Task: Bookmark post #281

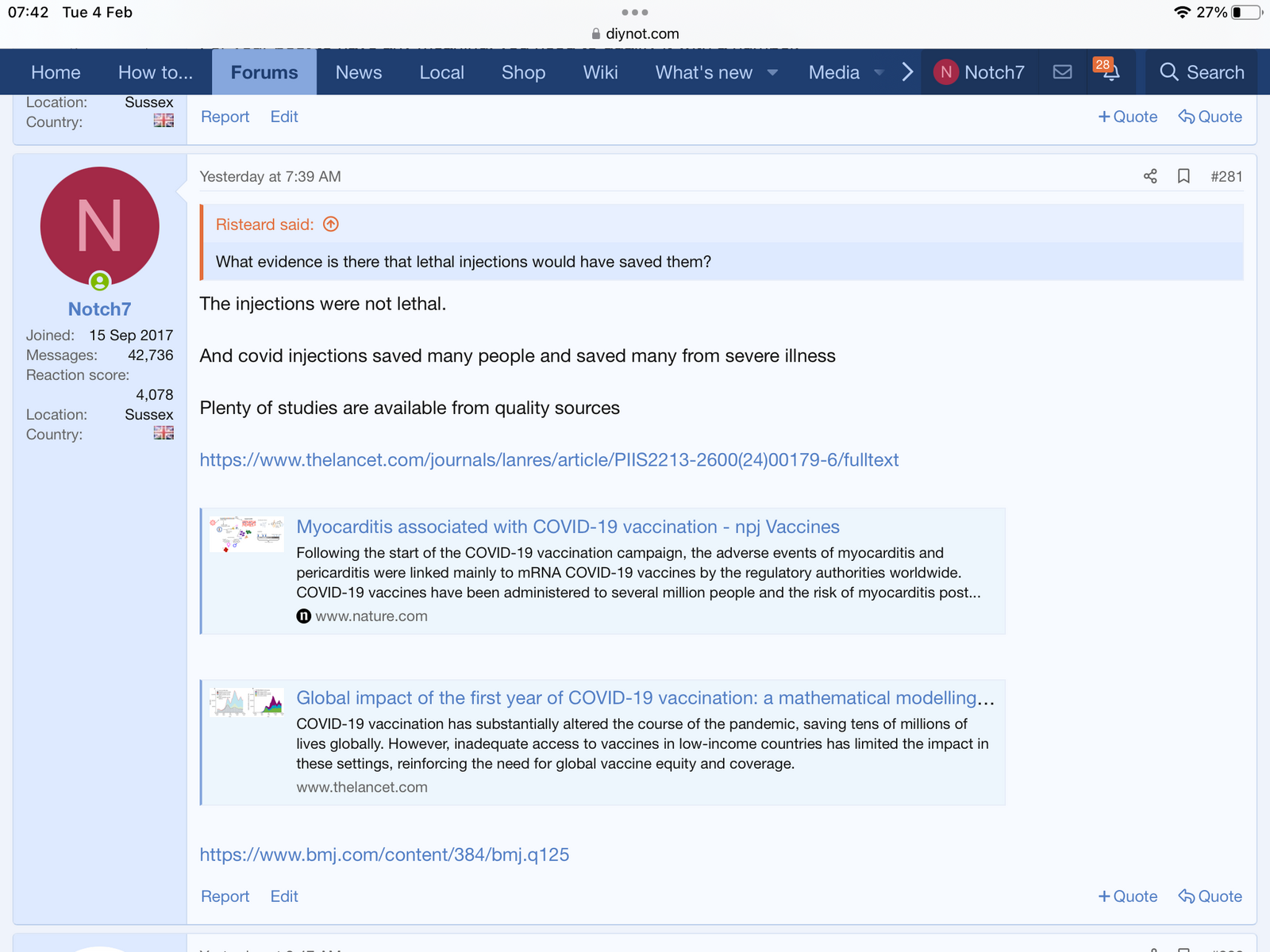Action: pos(1183,176)
